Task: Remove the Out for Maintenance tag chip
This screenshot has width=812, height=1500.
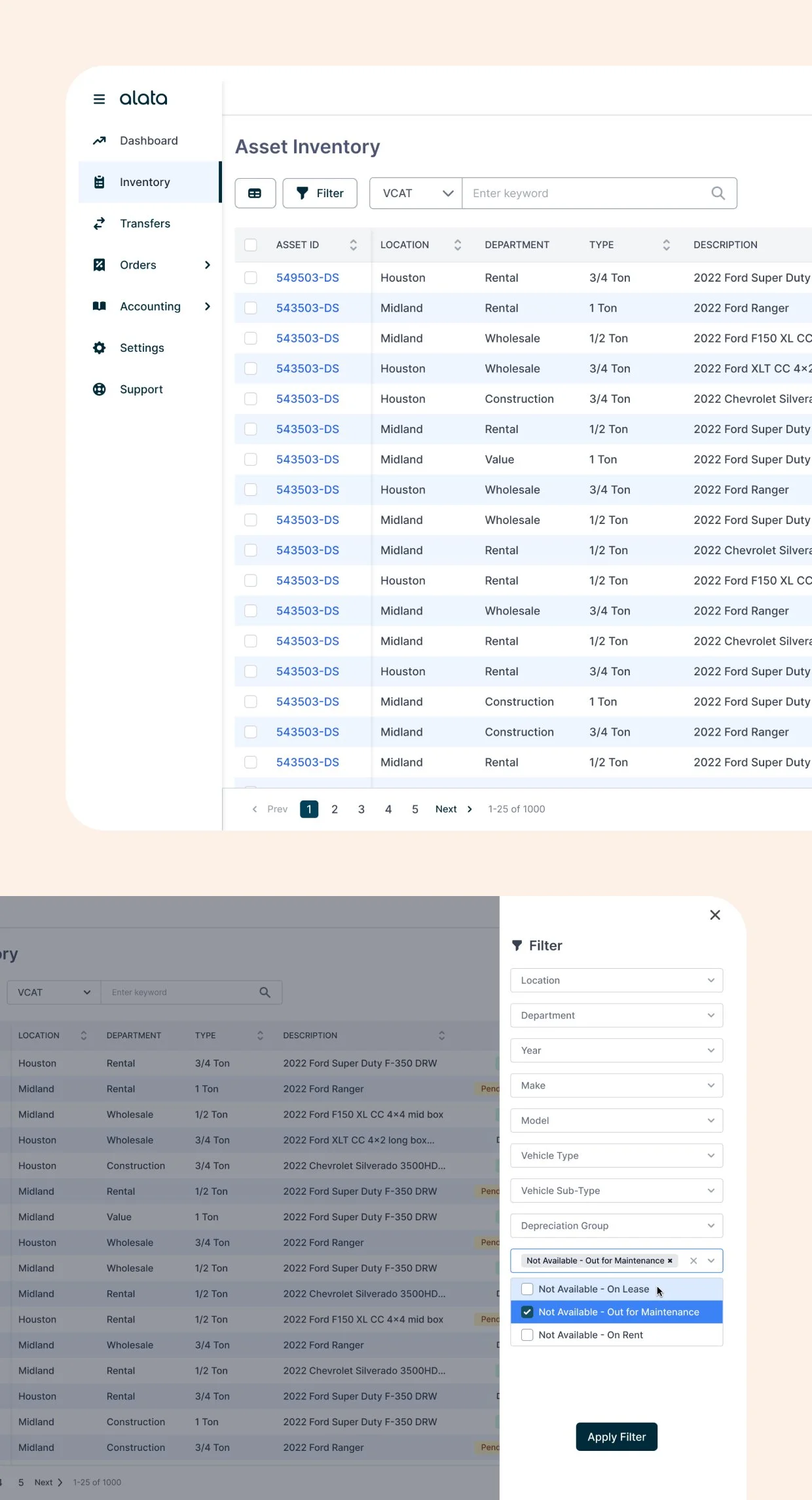Action: (x=670, y=1260)
